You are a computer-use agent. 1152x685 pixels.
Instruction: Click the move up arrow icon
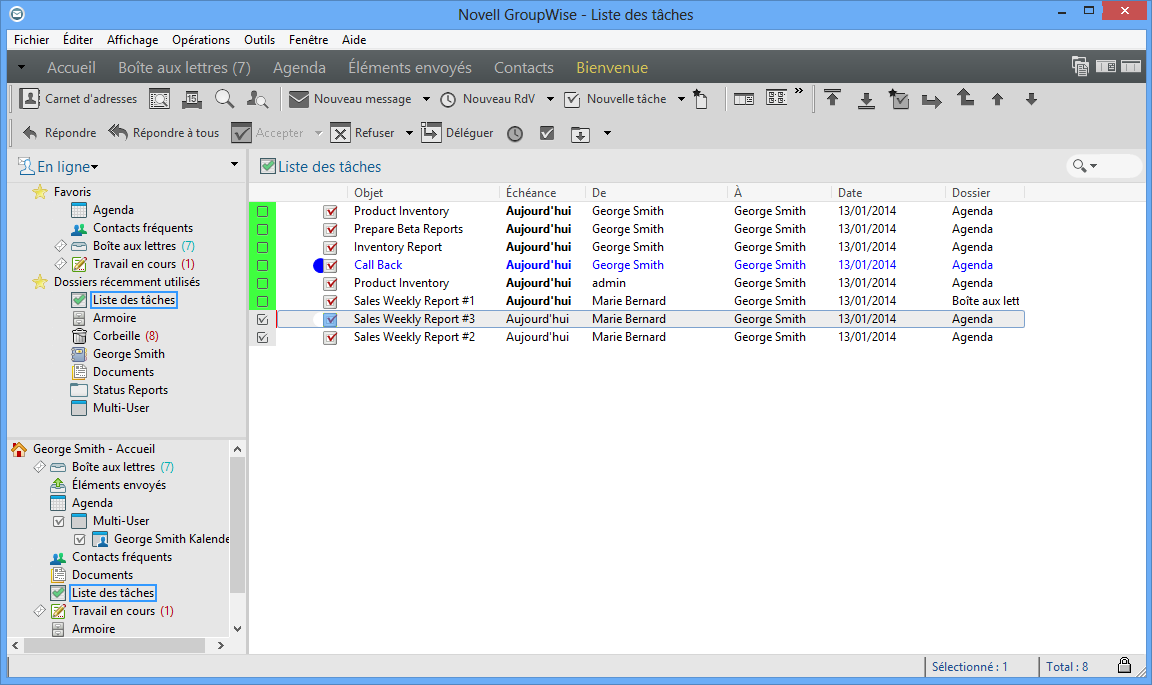click(997, 98)
